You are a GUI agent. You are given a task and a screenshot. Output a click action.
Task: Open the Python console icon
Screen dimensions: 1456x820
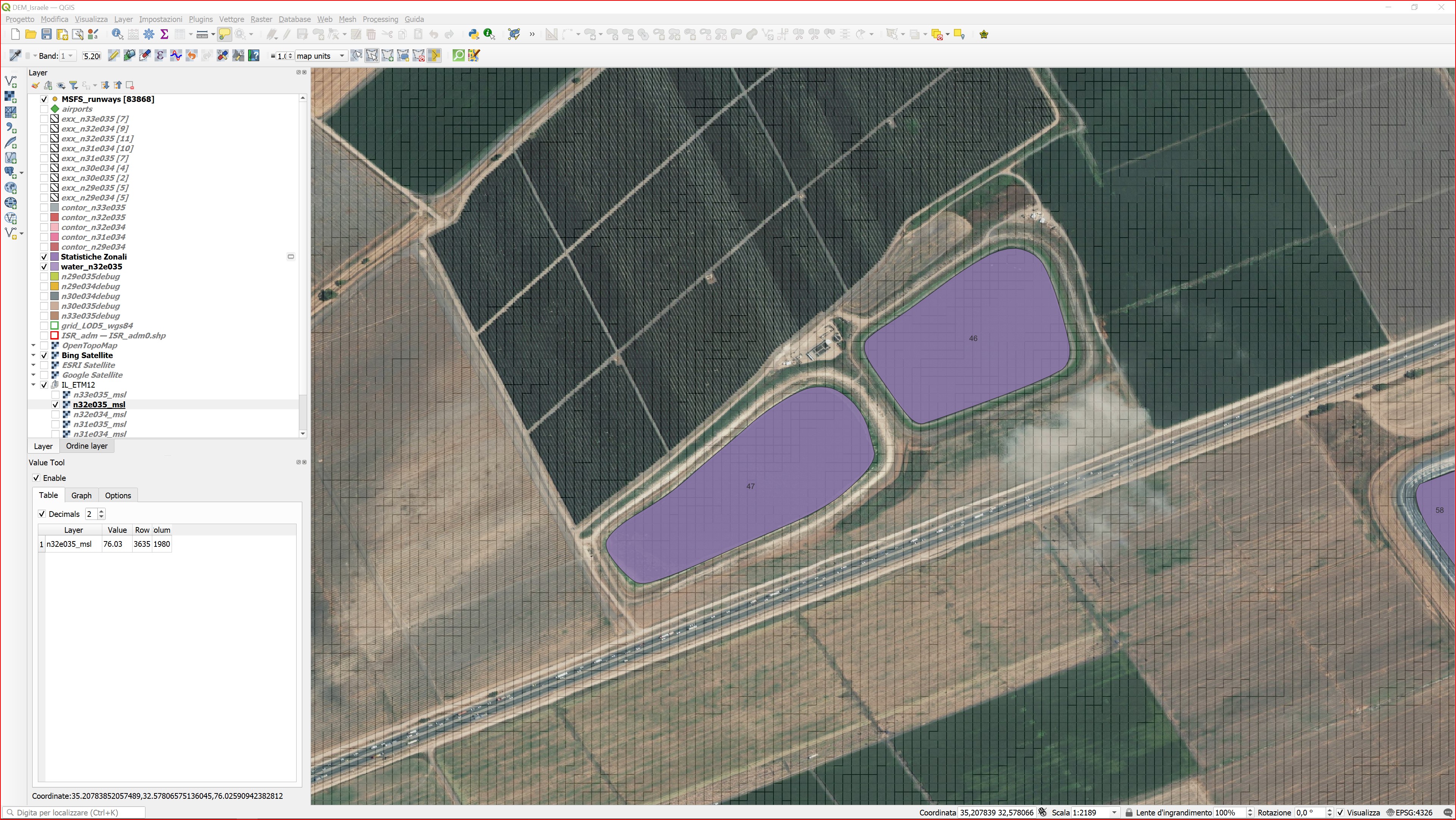click(x=473, y=34)
